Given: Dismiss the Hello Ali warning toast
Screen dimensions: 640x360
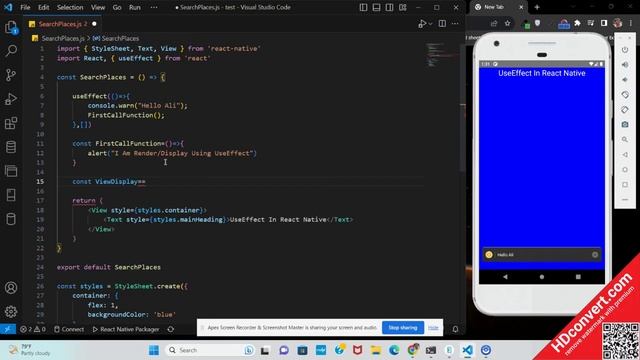Looking at the screenshot, I should click(x=595, y=255).
